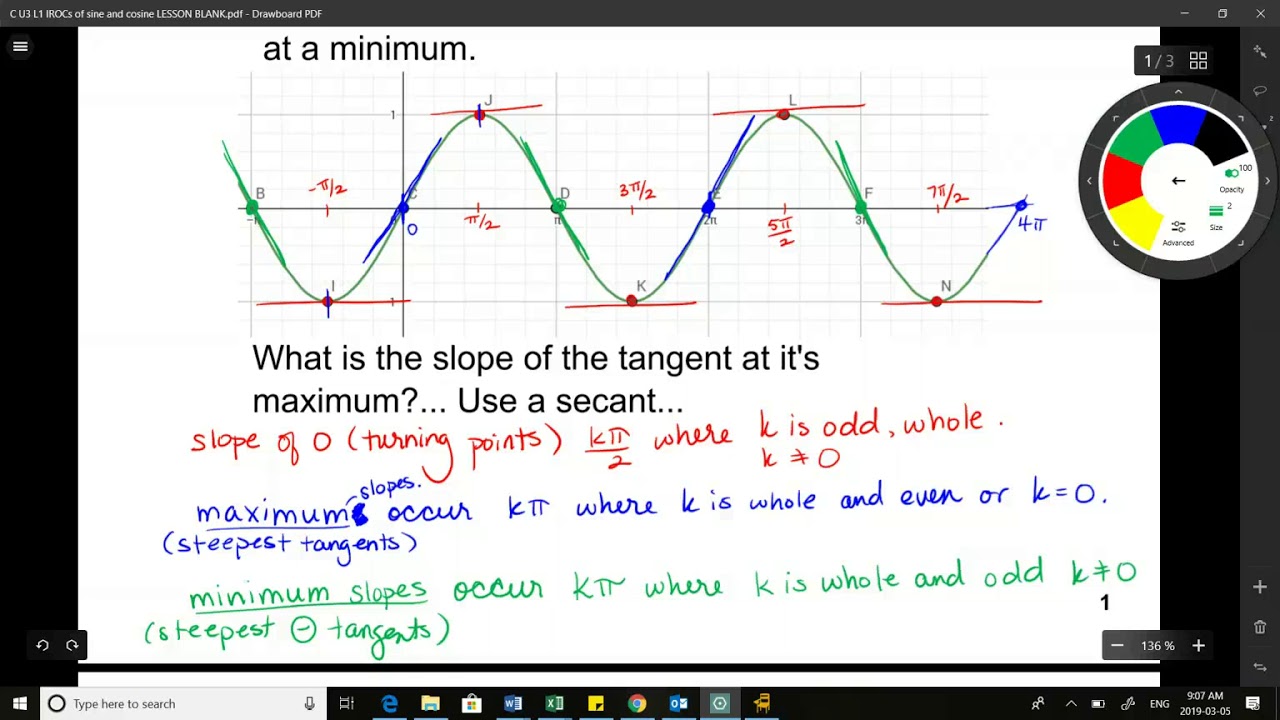The height and width of the screenshot is (720, 1280).
Task: Open Google Chrome from the taskbar
Action: coord(637,703)
